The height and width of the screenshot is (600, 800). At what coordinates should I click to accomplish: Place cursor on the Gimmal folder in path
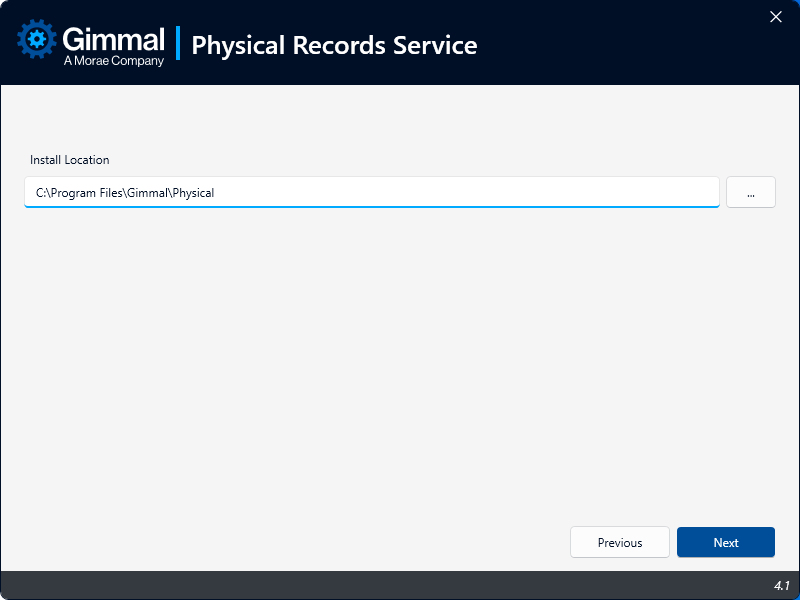(x=148, y=193)
